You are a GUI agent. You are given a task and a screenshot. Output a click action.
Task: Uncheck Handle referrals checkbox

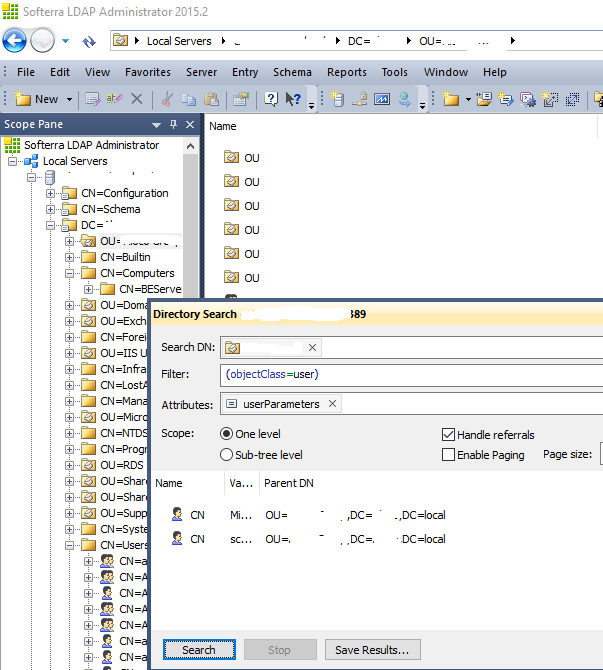click(x=448, y=435)
